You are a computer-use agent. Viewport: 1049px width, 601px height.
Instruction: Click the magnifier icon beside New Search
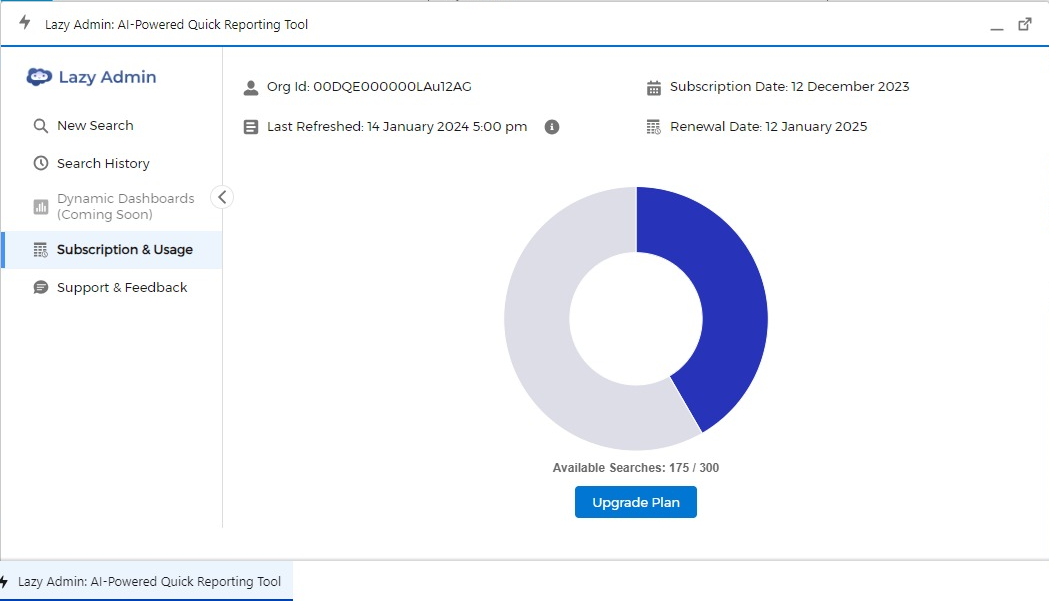tap(41, 126)
